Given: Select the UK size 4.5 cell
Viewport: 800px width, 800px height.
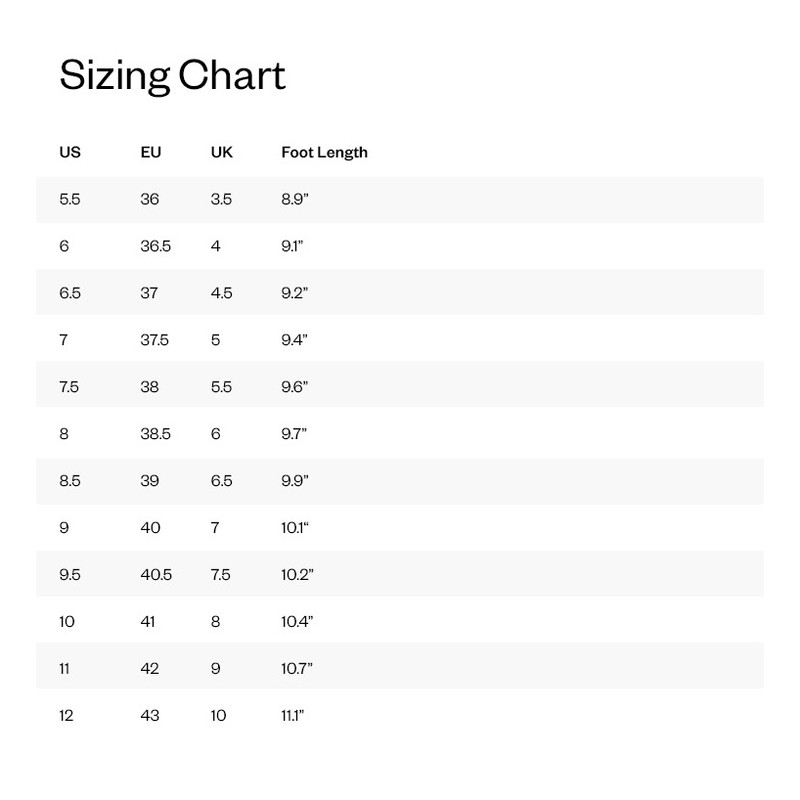Looking at the screenshot, I should [221, 293].
